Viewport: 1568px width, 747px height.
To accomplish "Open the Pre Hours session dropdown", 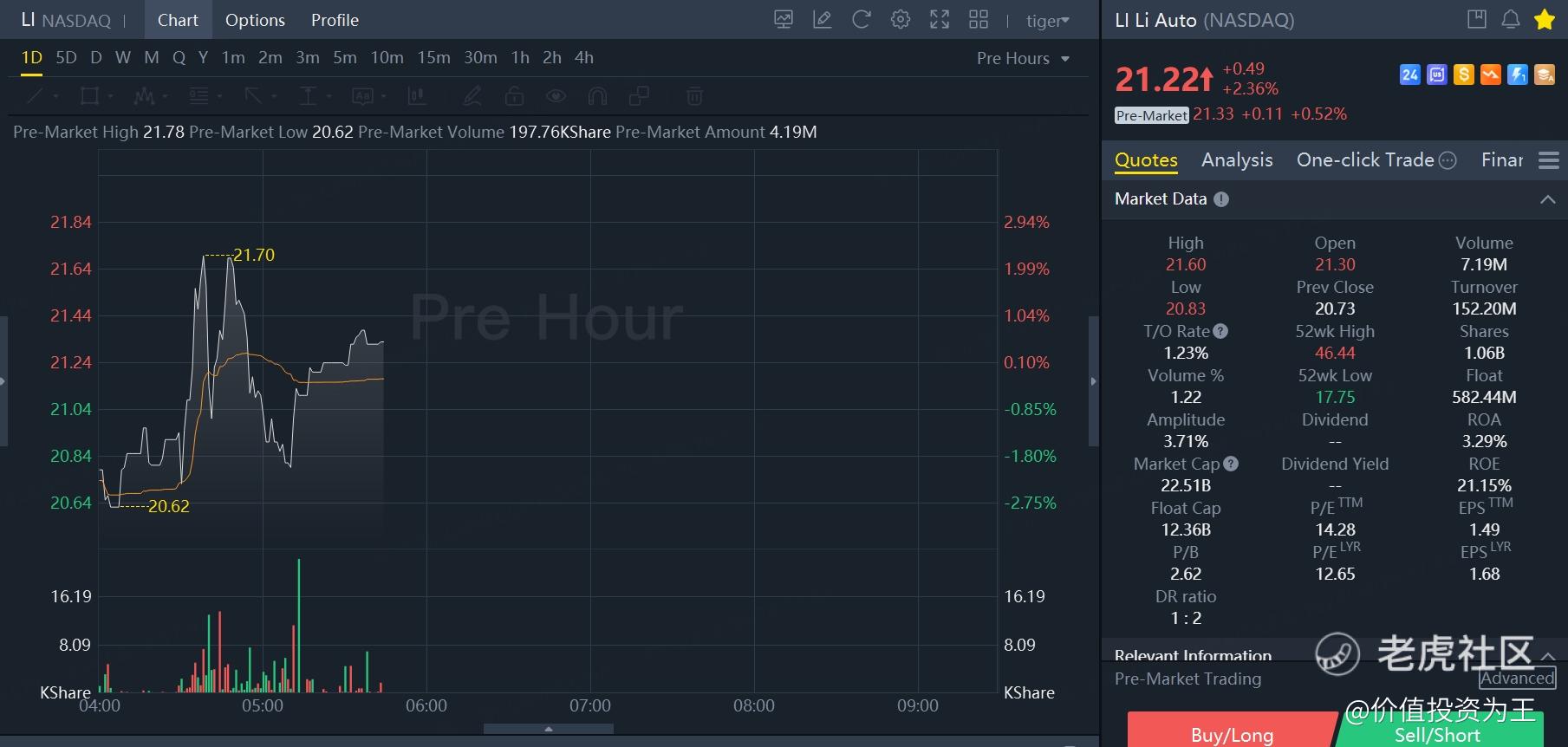I will click(1023, 58).
